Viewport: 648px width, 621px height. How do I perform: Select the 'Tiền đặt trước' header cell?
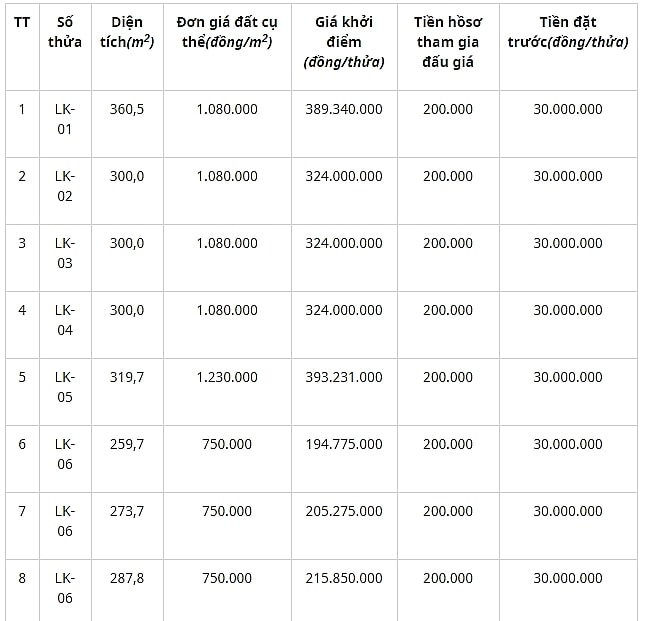coord(568,32)
